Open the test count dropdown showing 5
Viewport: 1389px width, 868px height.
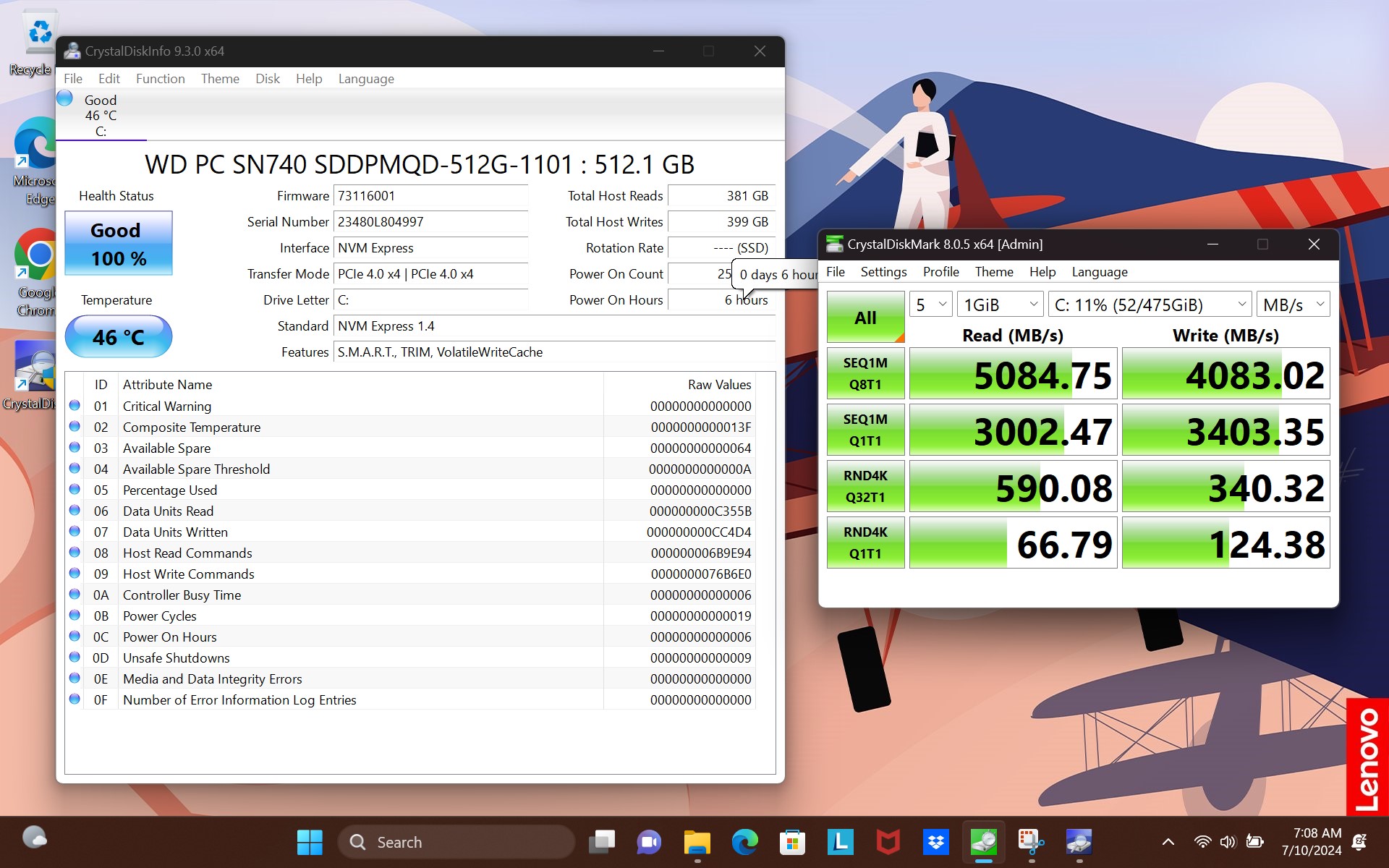(930, 305)
